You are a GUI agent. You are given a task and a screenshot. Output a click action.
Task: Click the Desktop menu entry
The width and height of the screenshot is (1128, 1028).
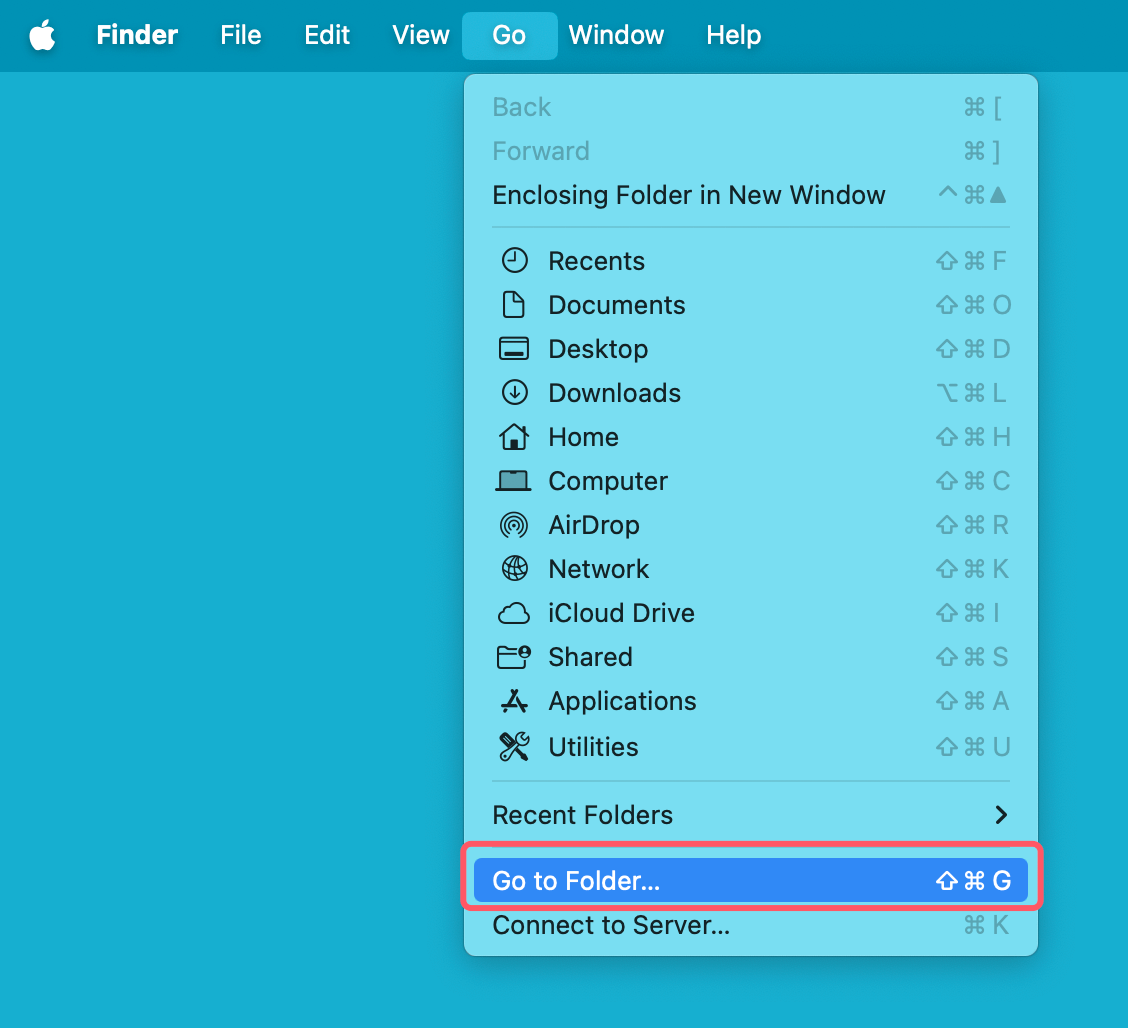598,348
